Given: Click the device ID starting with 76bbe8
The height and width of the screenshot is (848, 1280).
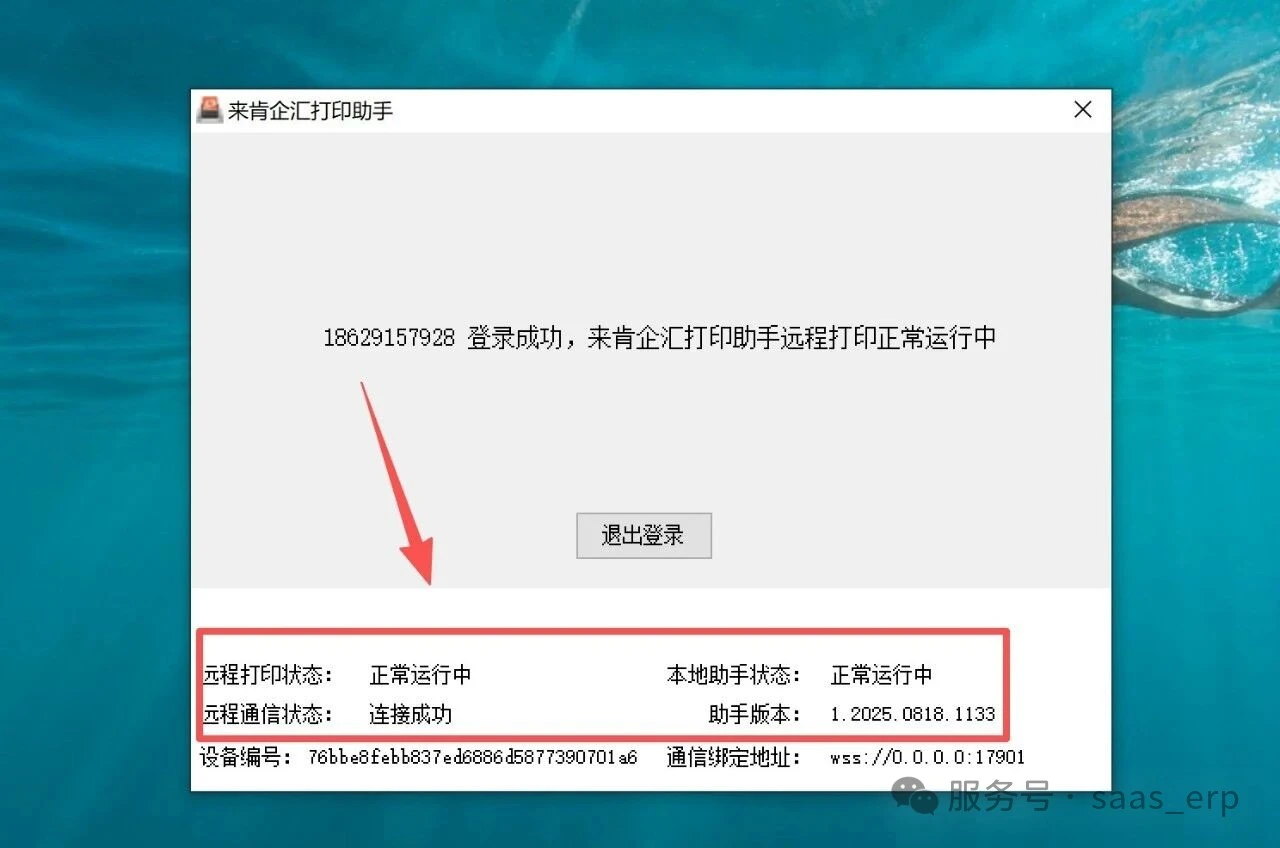Looking at the screenshot, I should [473, 757].
